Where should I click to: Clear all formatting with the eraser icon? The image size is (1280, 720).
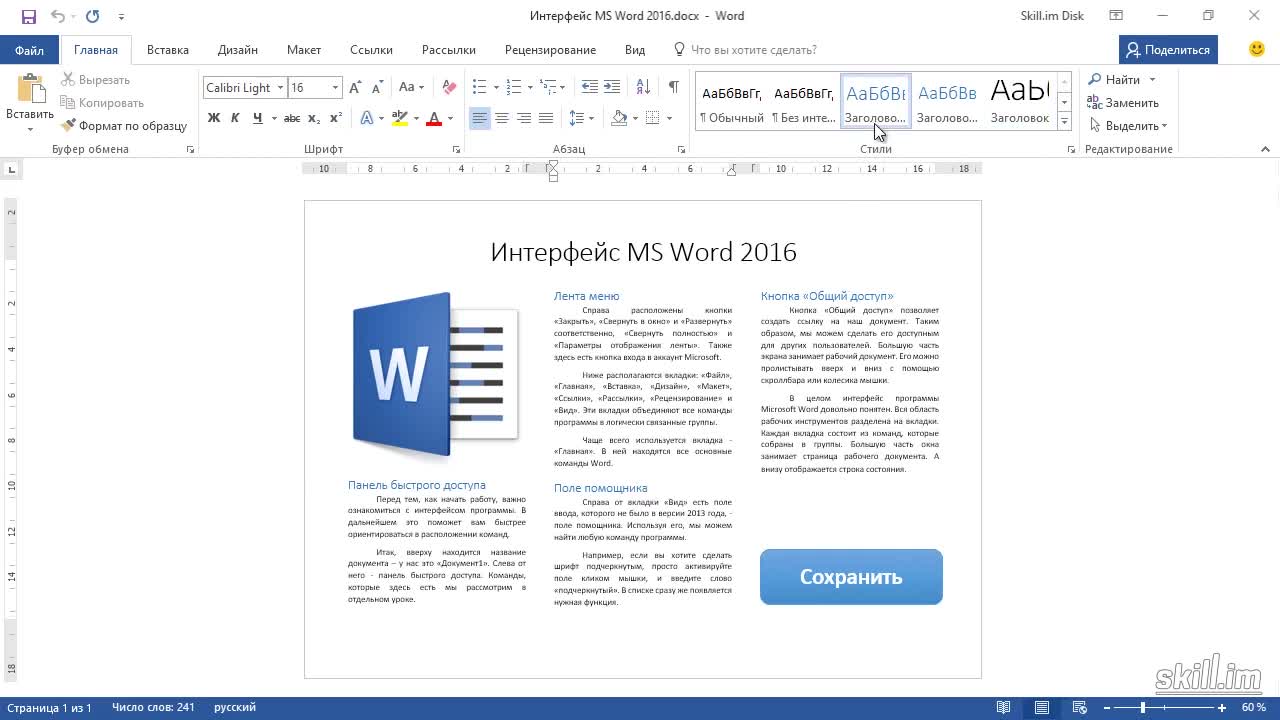click(449, 88)
